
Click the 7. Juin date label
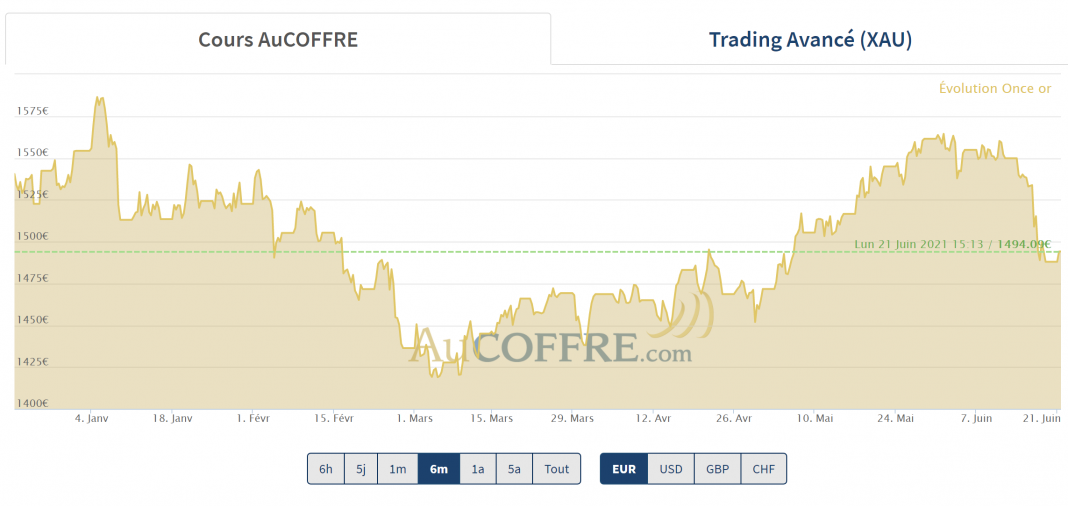tap(975, 418)
